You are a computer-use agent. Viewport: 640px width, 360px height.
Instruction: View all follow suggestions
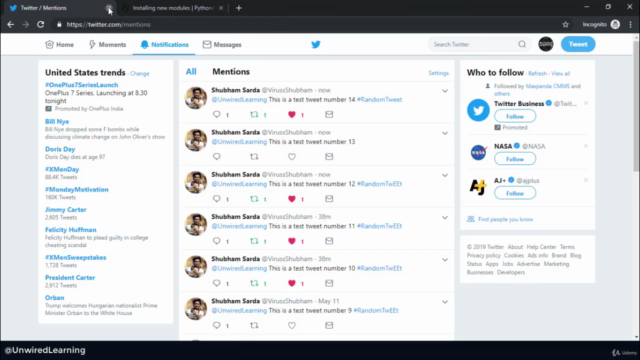click(x=560, y=73)
